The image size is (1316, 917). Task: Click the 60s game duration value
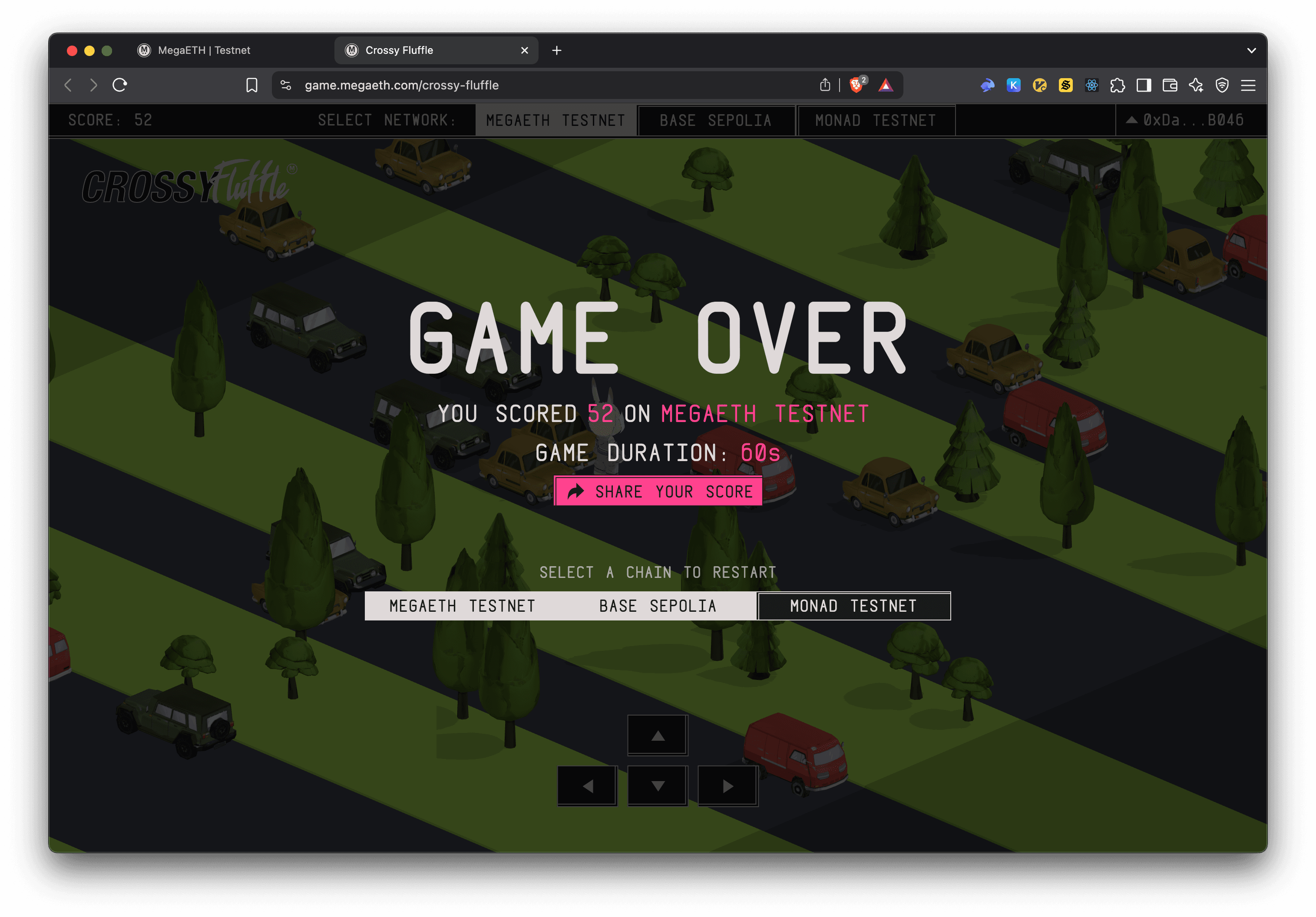click(x=761, y=453)
